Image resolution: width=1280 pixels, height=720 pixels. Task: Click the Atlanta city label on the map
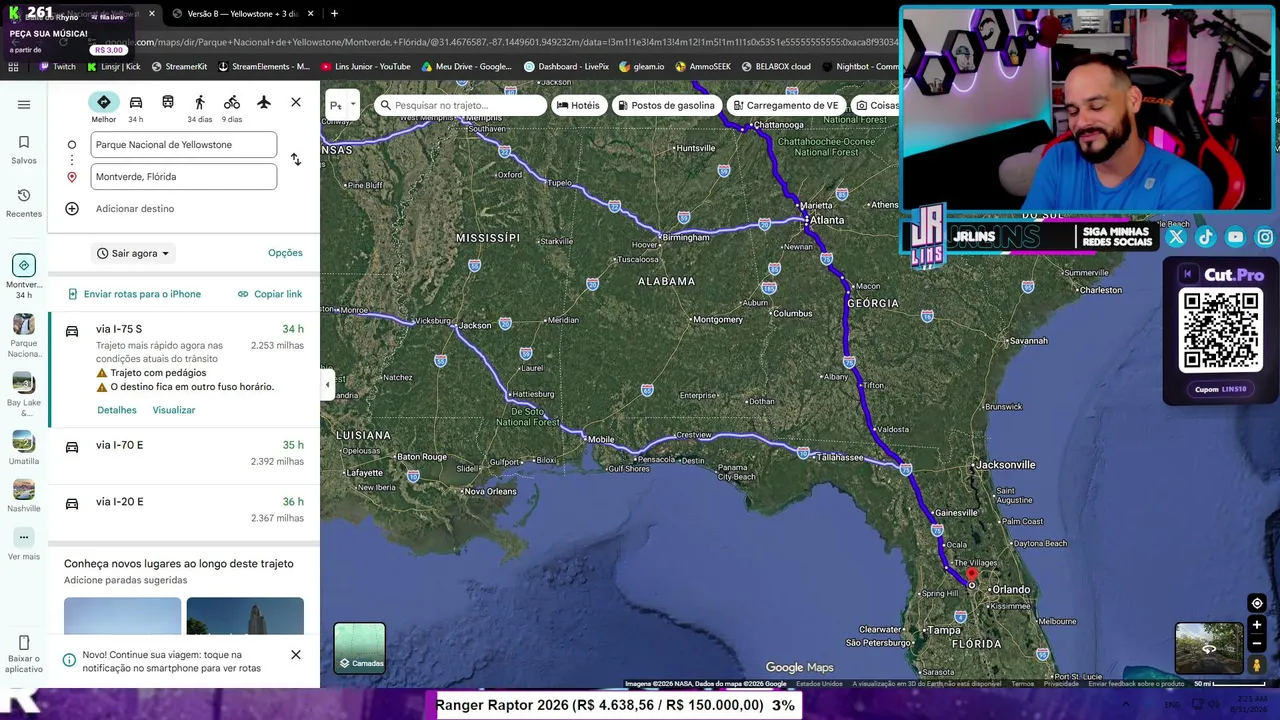[826, 220]
